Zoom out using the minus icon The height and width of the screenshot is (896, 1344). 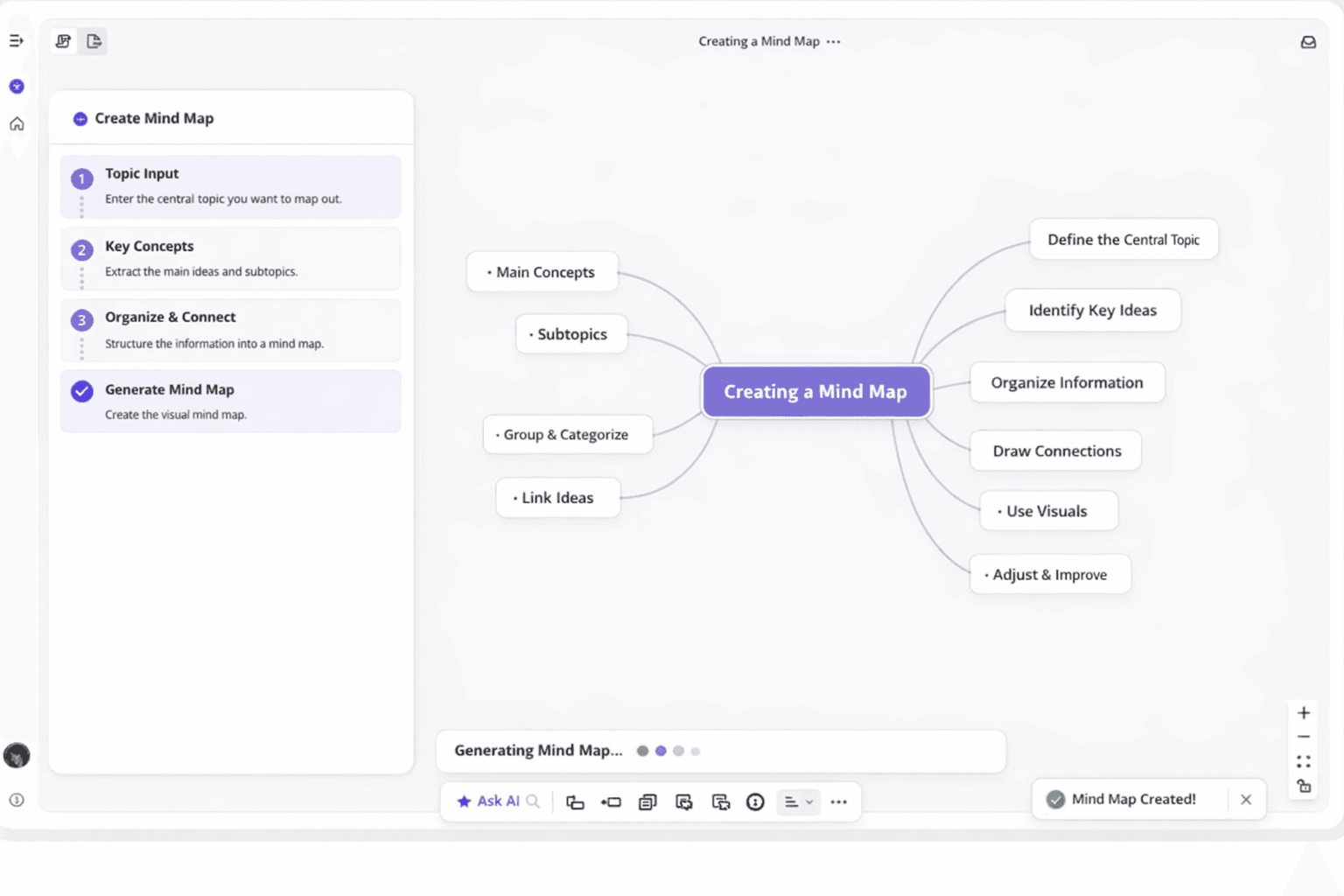[x=1303, y=738]
